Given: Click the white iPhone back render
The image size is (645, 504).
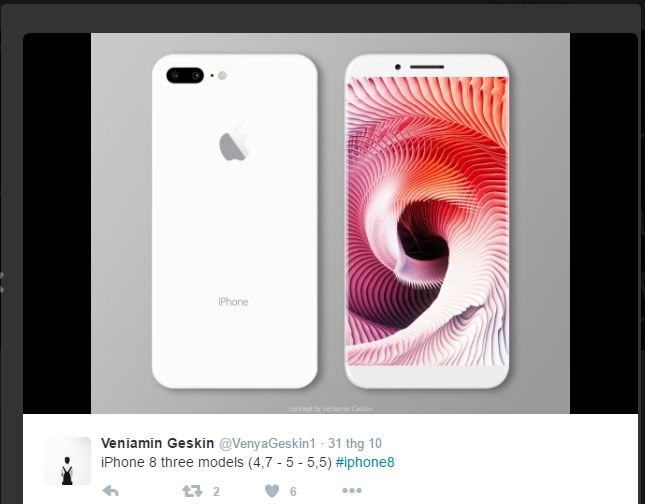Looking at the screenshot, I should click(x=235, y=221).
